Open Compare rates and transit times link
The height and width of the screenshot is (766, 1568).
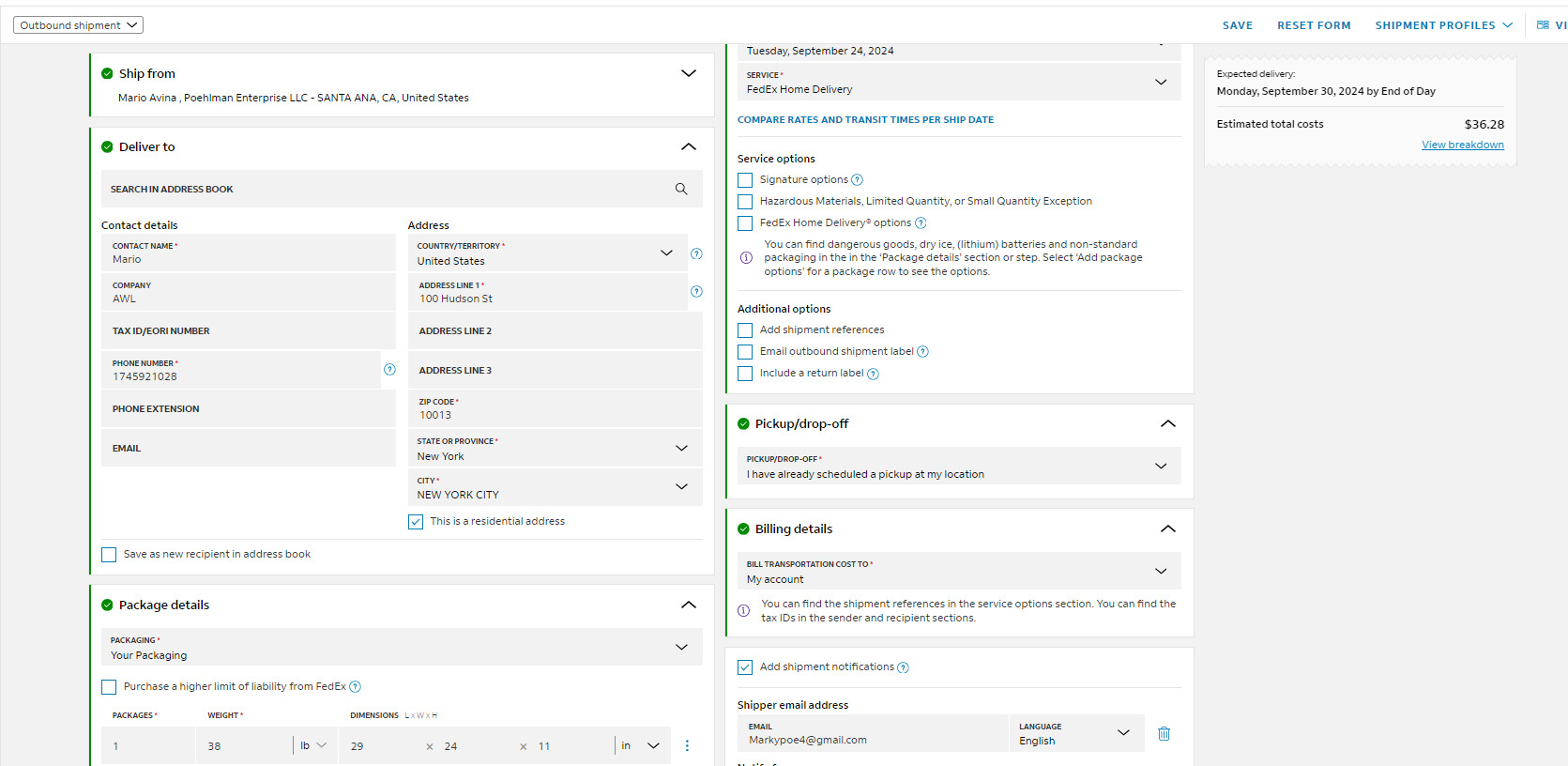865,120
